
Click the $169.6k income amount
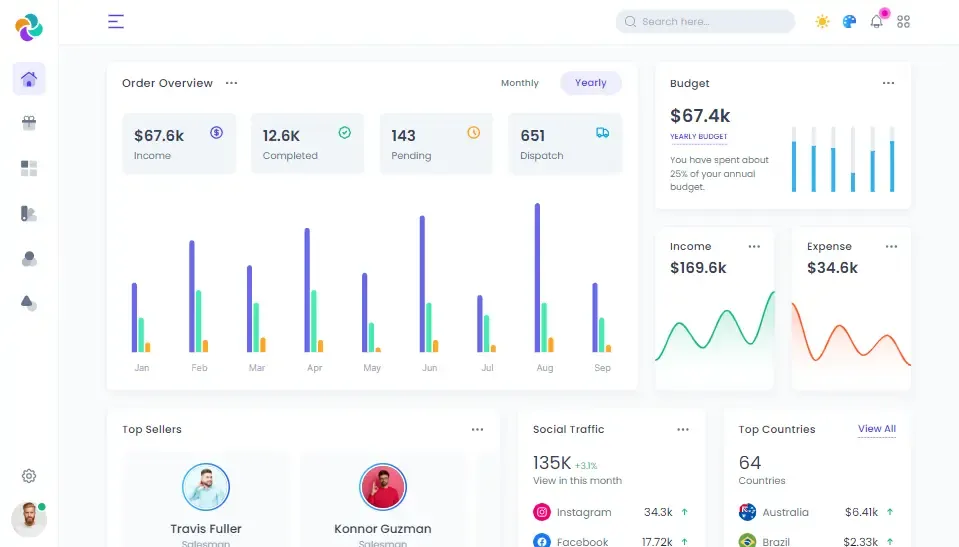coord(698,267)
